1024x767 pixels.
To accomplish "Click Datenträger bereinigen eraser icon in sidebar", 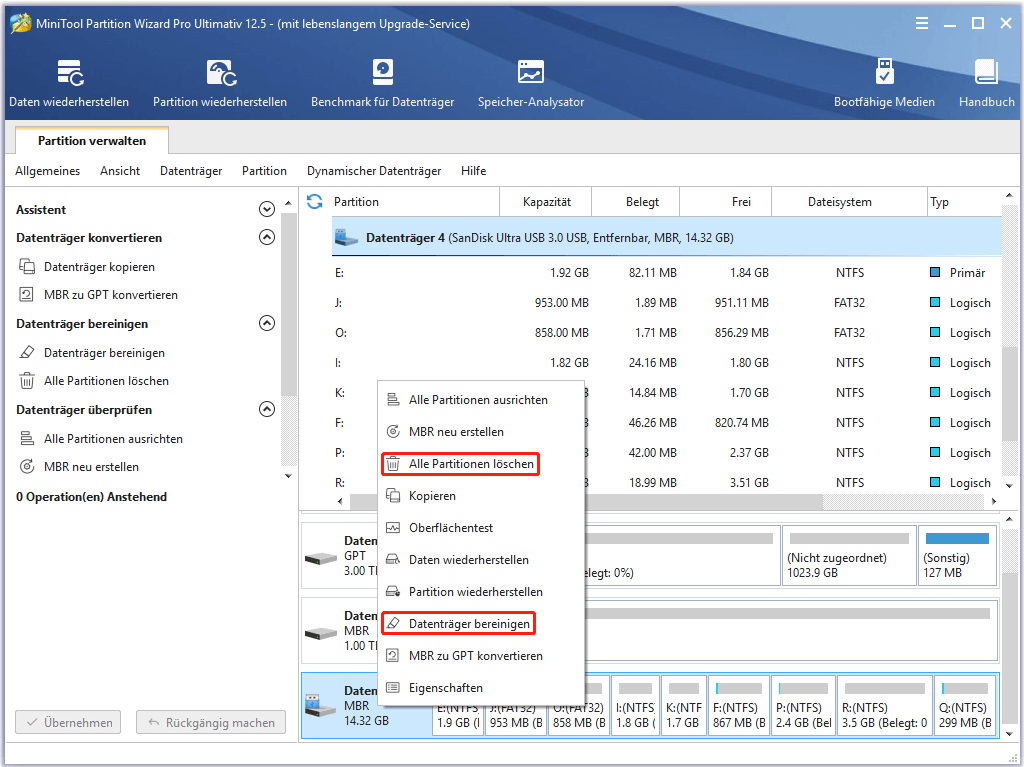I will click(x=27, y=353).
